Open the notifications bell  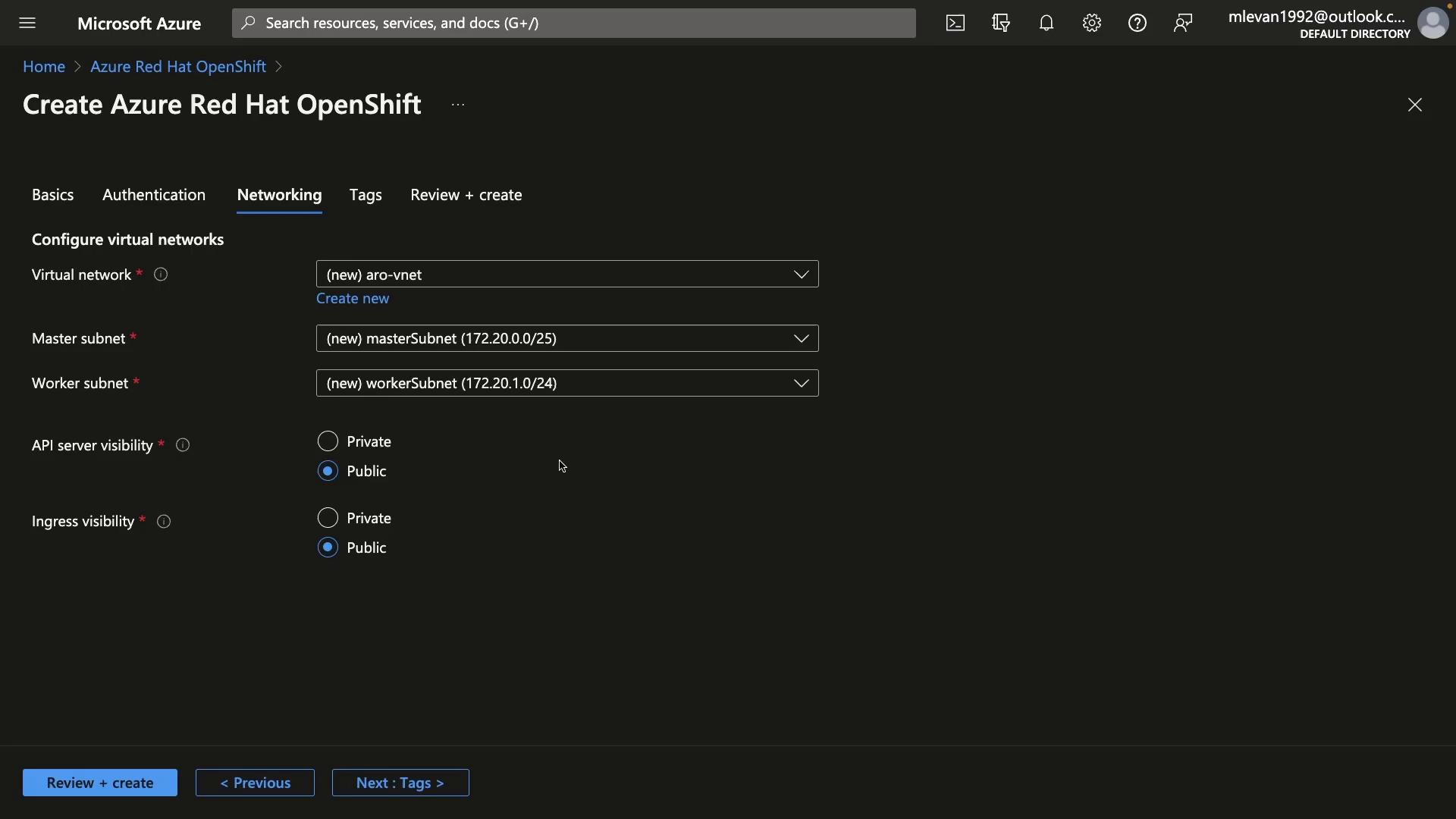coord(1046,23)
